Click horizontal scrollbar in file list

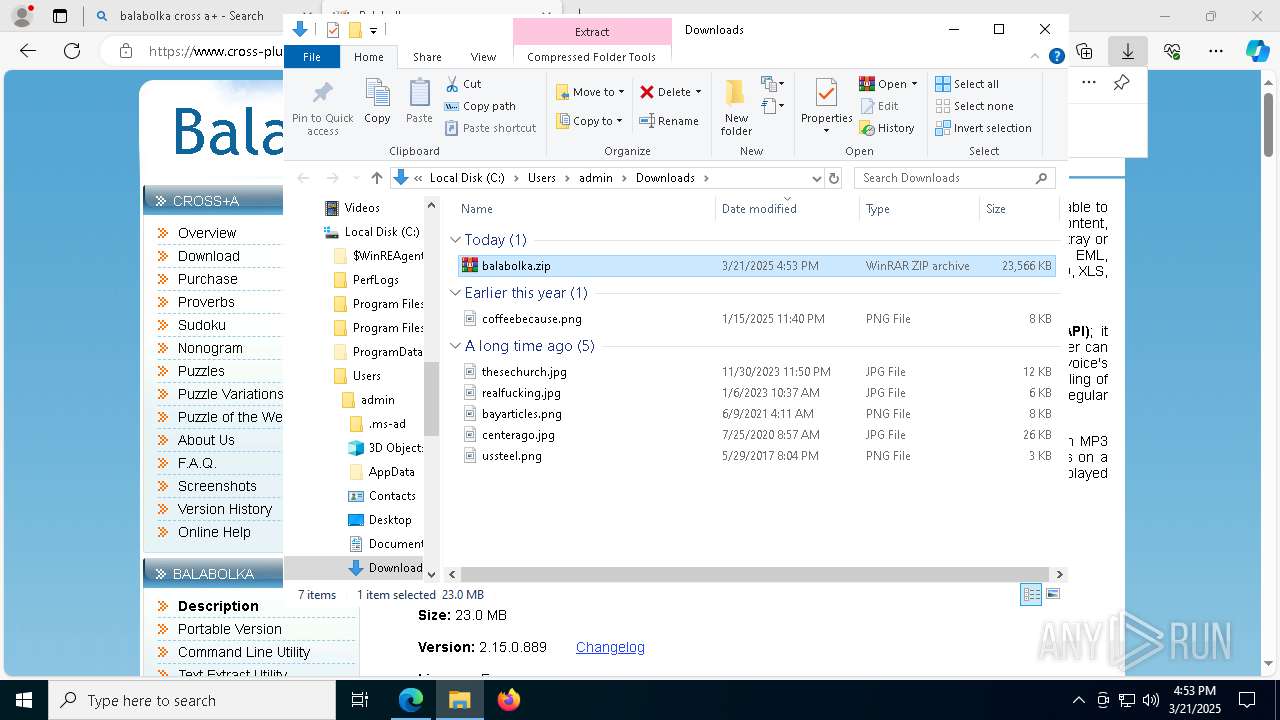coord(755,574)
